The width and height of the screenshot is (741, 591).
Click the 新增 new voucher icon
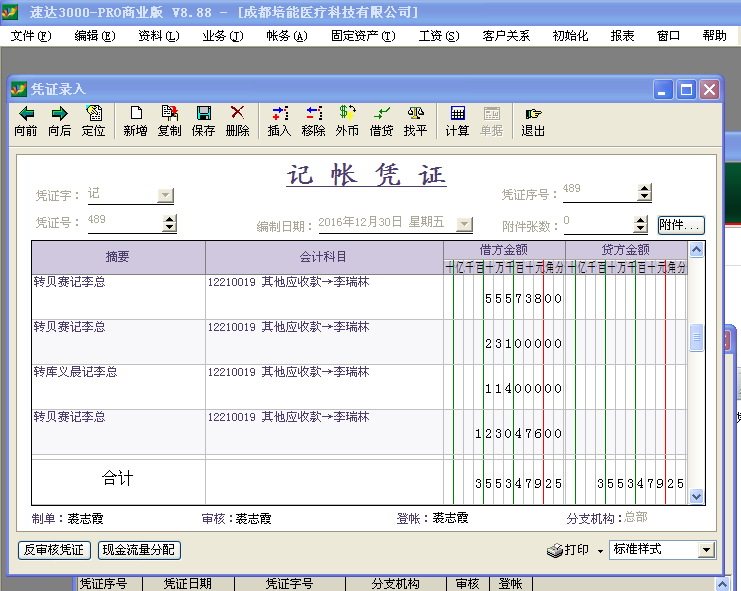click(136, 114)
